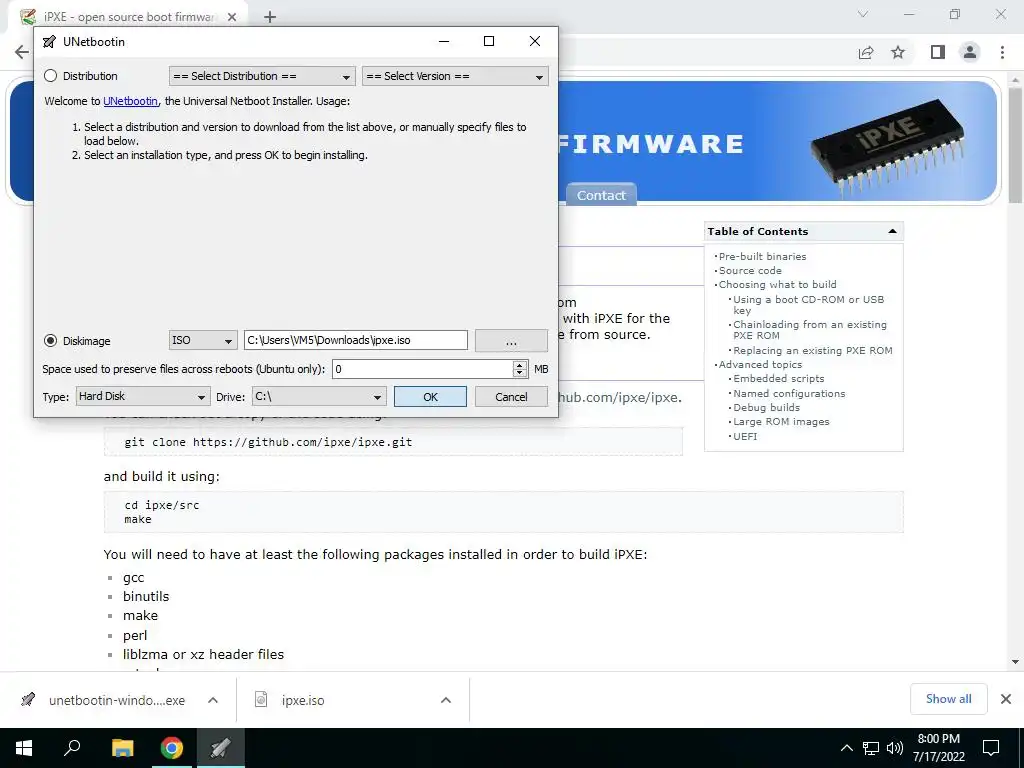Open Embedded scripts contents link
This screenshot has height=768, width=1024.
pos(778,379)
